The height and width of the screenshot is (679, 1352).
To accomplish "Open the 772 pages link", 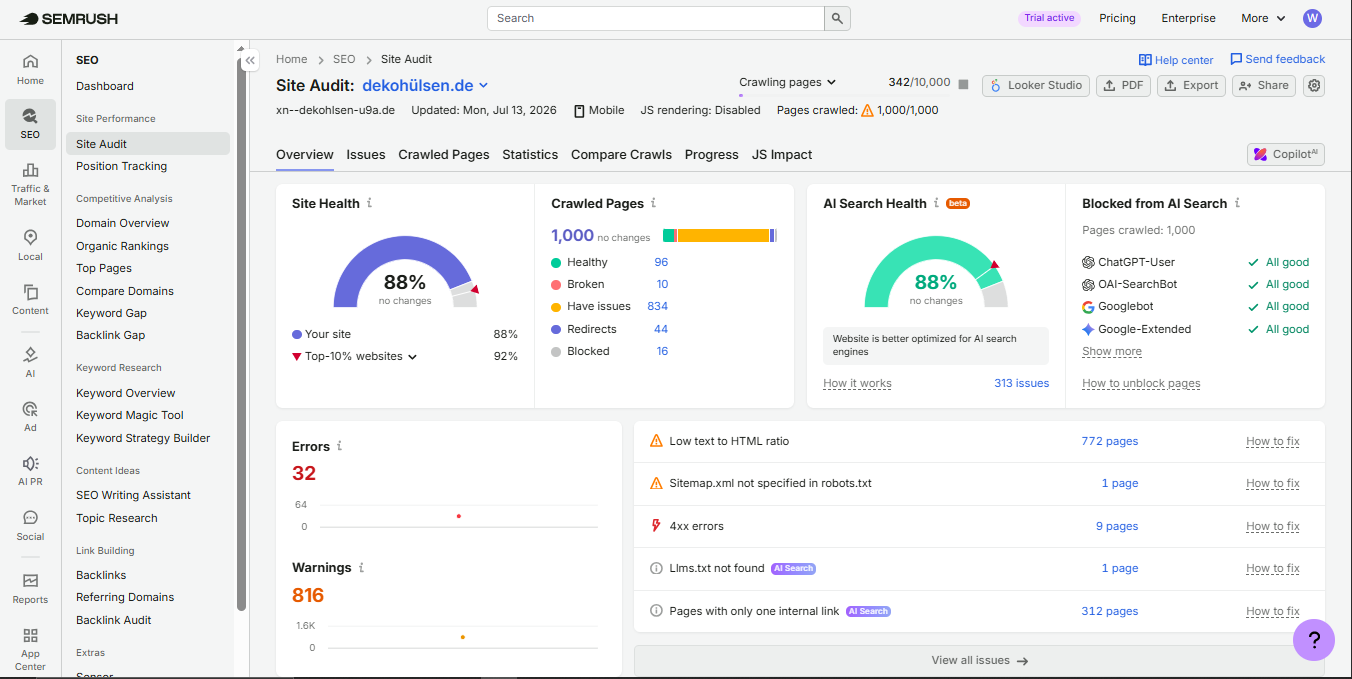I will coord(1110,441).
